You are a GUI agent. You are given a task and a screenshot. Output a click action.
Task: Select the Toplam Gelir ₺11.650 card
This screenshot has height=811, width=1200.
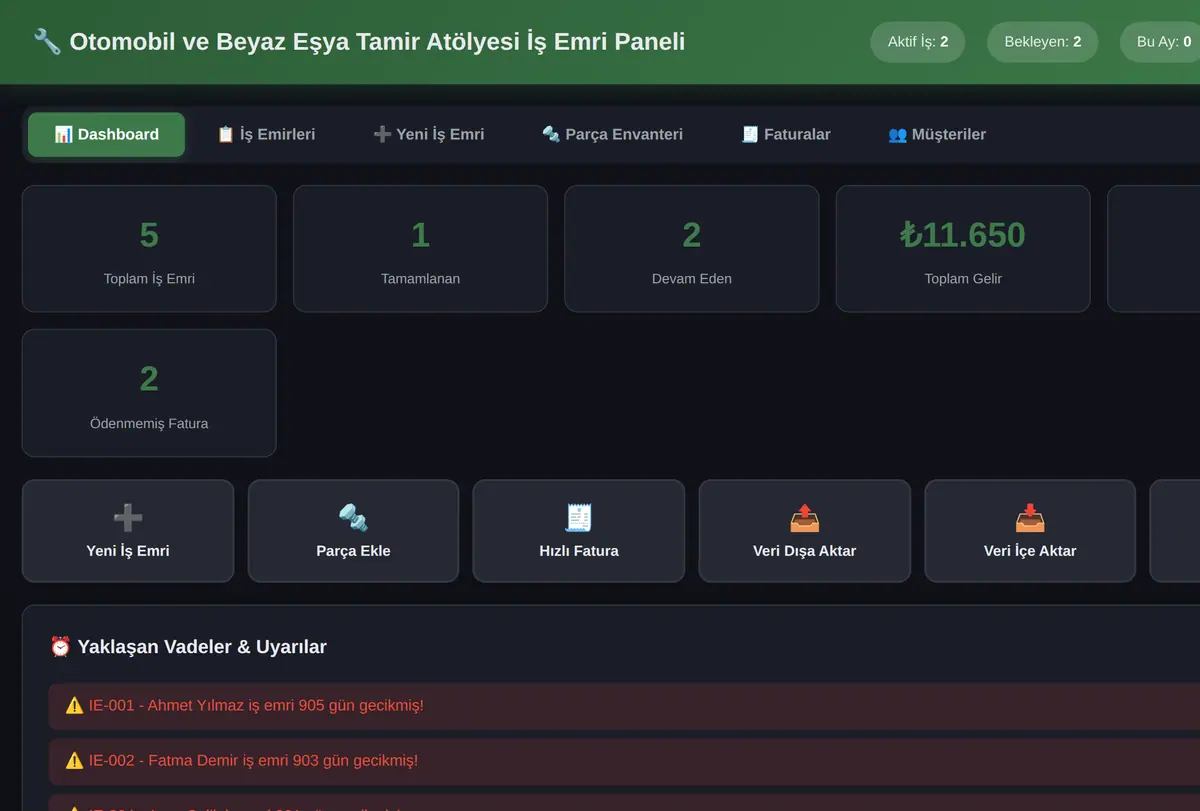click(963, 249)
